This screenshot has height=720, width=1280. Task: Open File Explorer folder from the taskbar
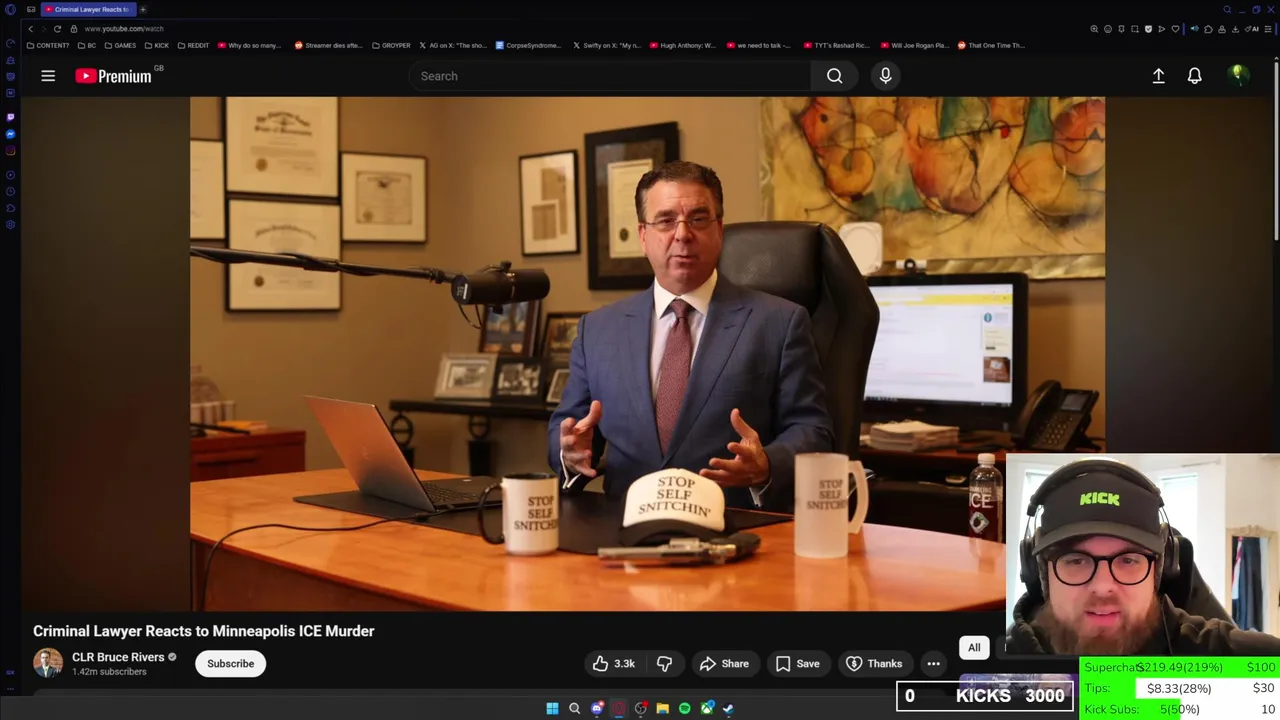click(662, 708)
